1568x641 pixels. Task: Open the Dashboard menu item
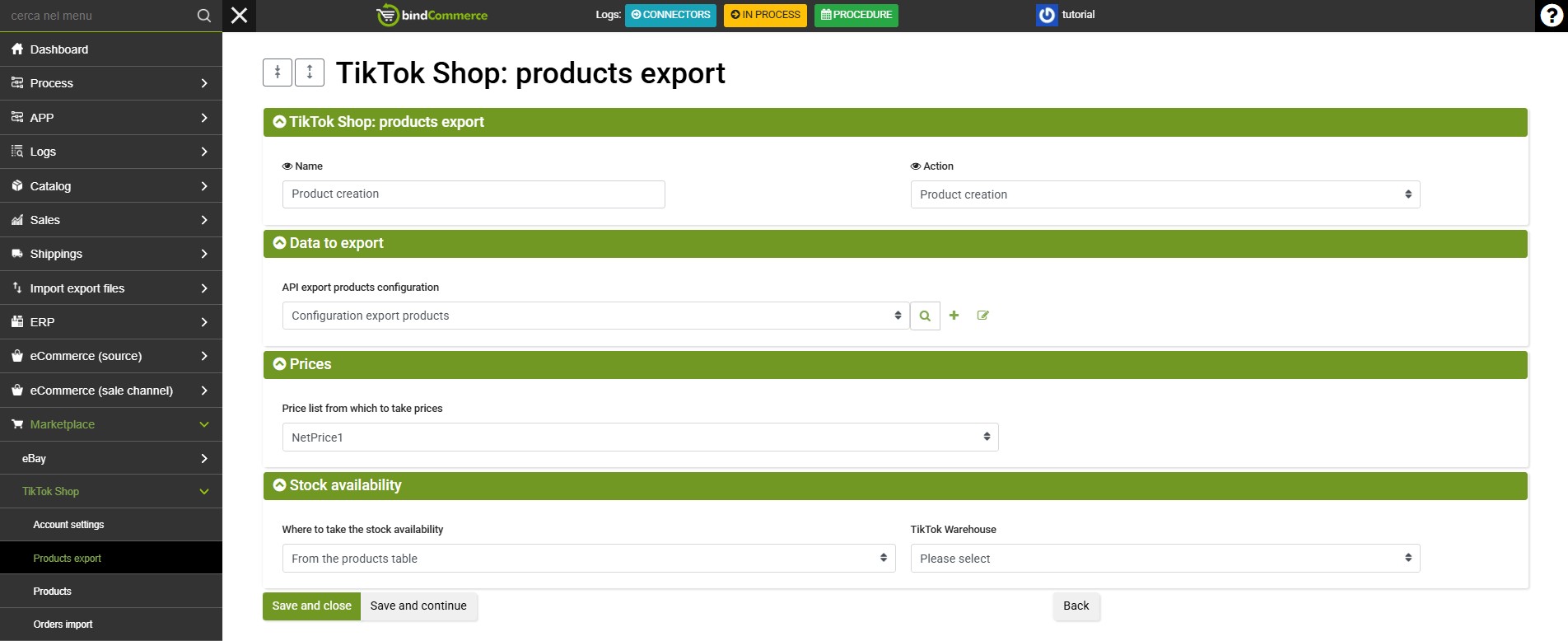point(111,49)
